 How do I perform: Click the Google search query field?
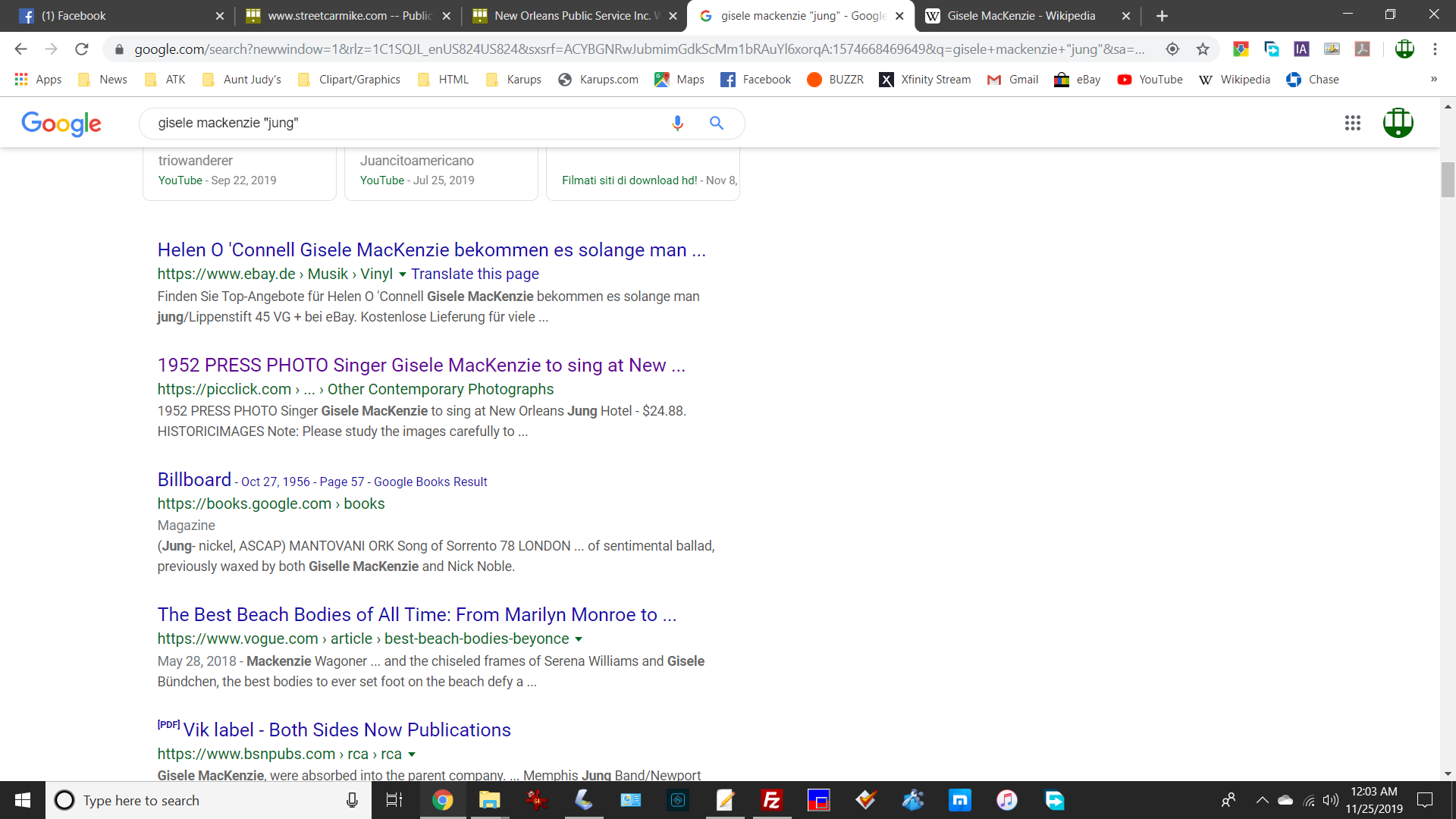click(x=409, y=123)
